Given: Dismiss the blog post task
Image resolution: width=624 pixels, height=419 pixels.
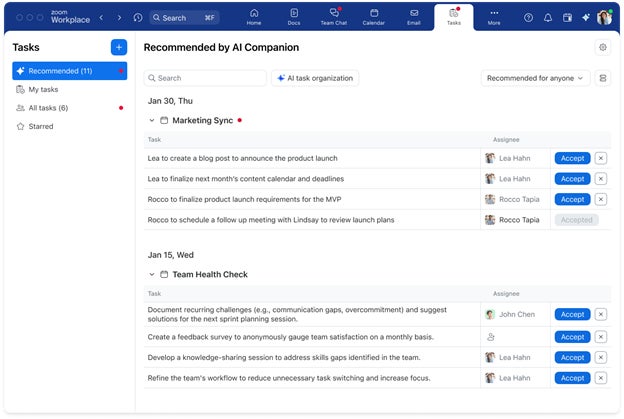Looking at the screenshot, I should pyautogui.click(x=601, y=158).
